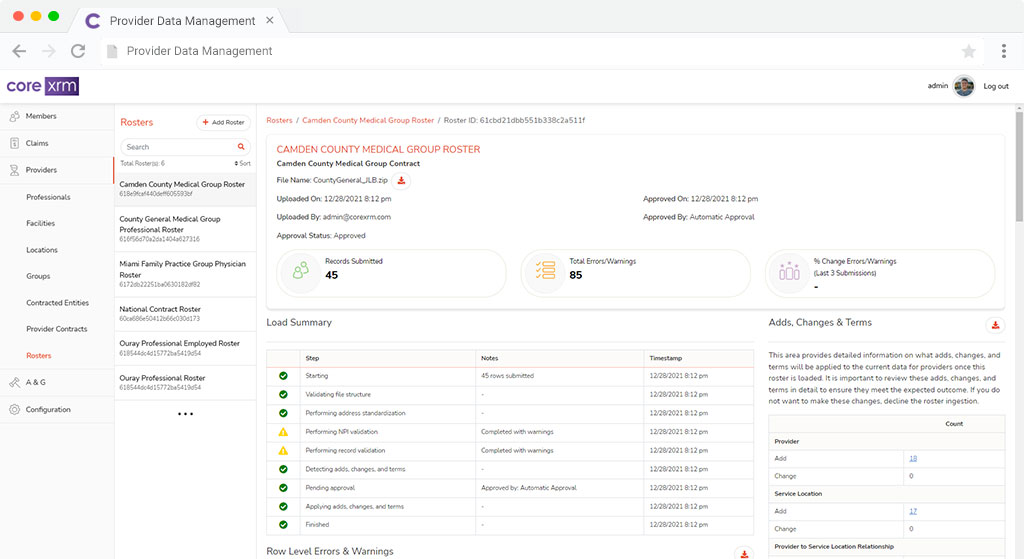This screenshot has height=559, width=1024.
Task: Select Facilities submenu item
Action: pos(40,223)
